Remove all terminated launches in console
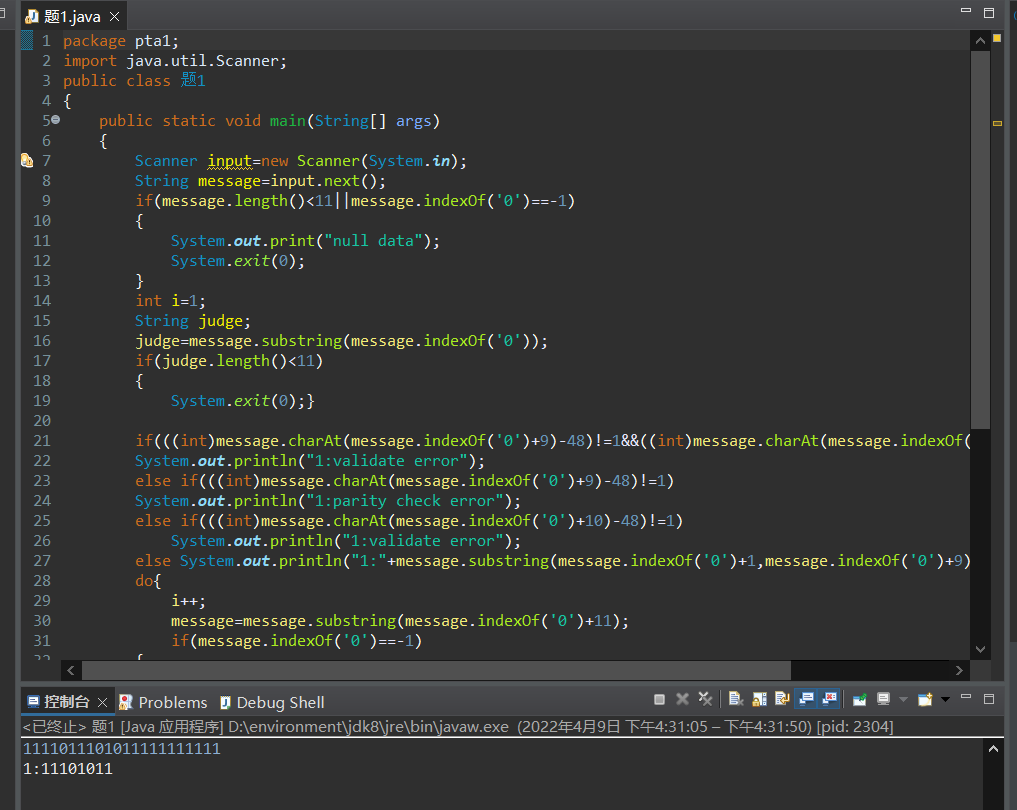 point(705,700)
